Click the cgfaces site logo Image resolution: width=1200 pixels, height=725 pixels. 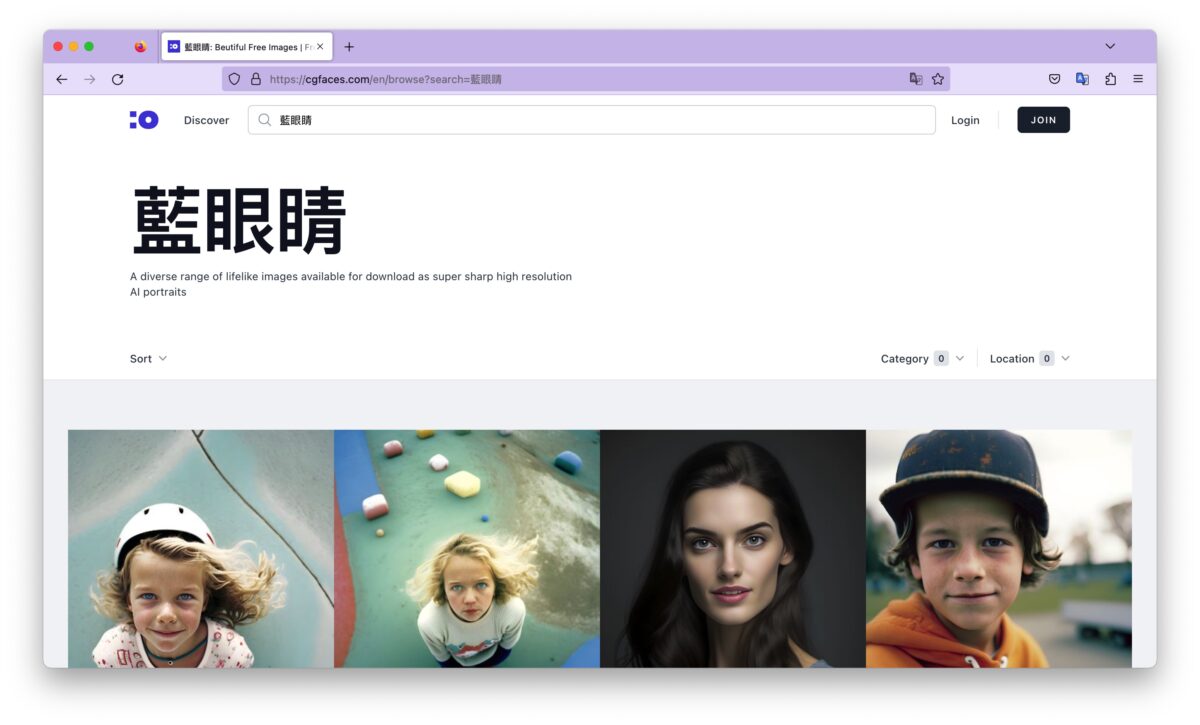pyautogui.click(x=144, y=120)
